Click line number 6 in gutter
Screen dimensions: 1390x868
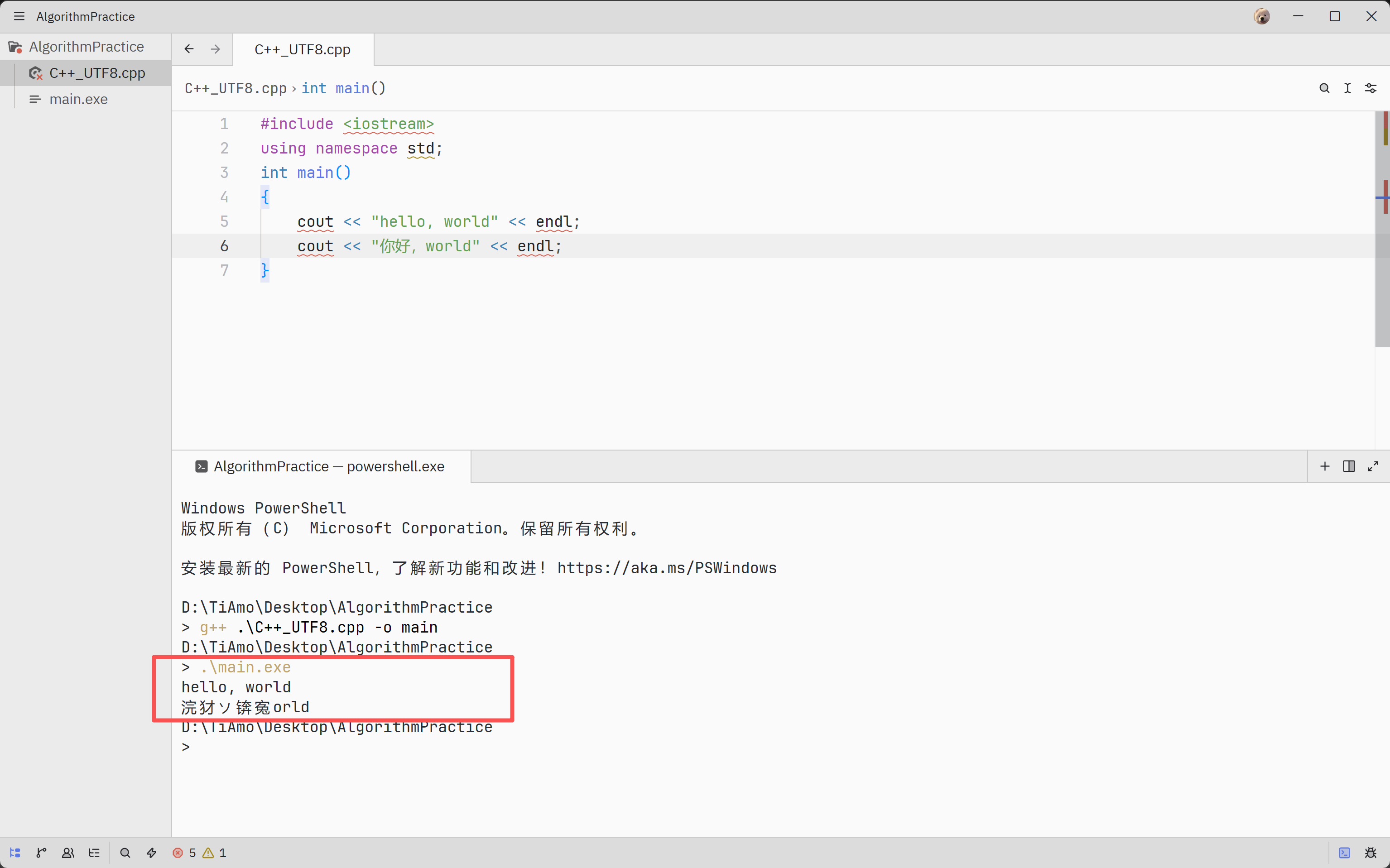point(224,246)
